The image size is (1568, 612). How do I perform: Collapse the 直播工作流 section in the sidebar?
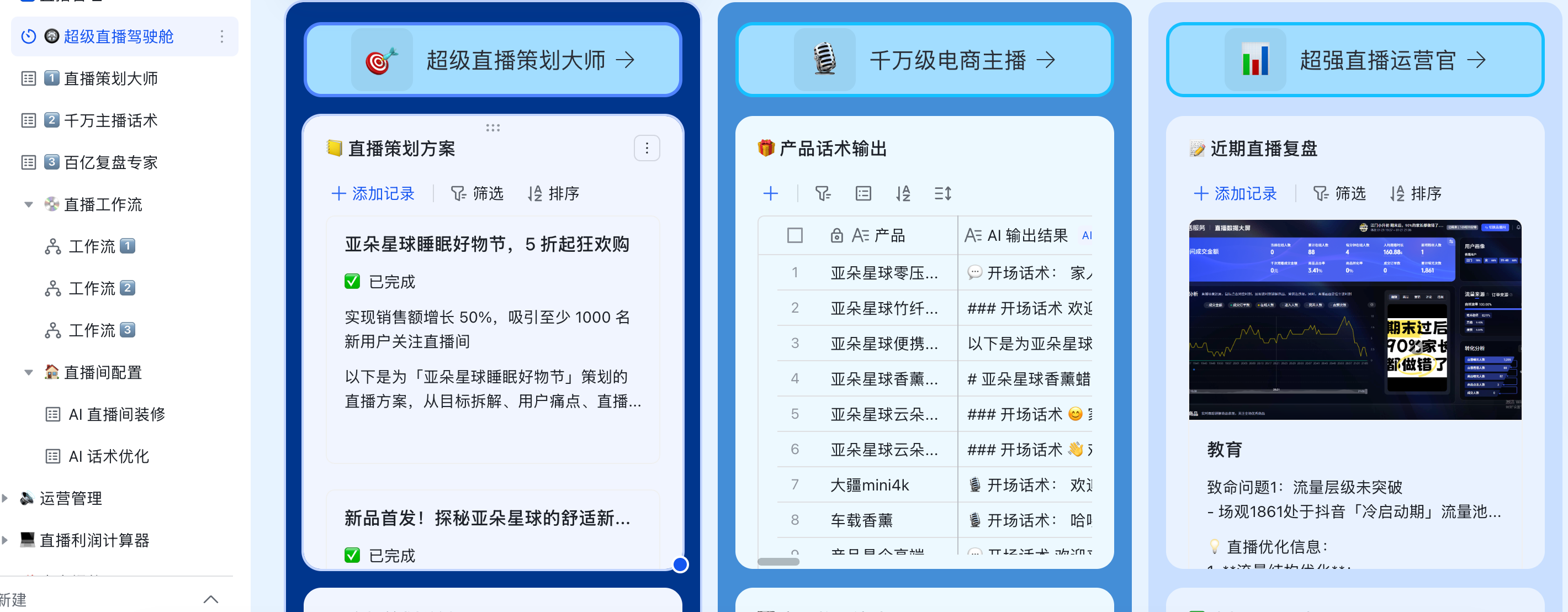coord(28,204)
